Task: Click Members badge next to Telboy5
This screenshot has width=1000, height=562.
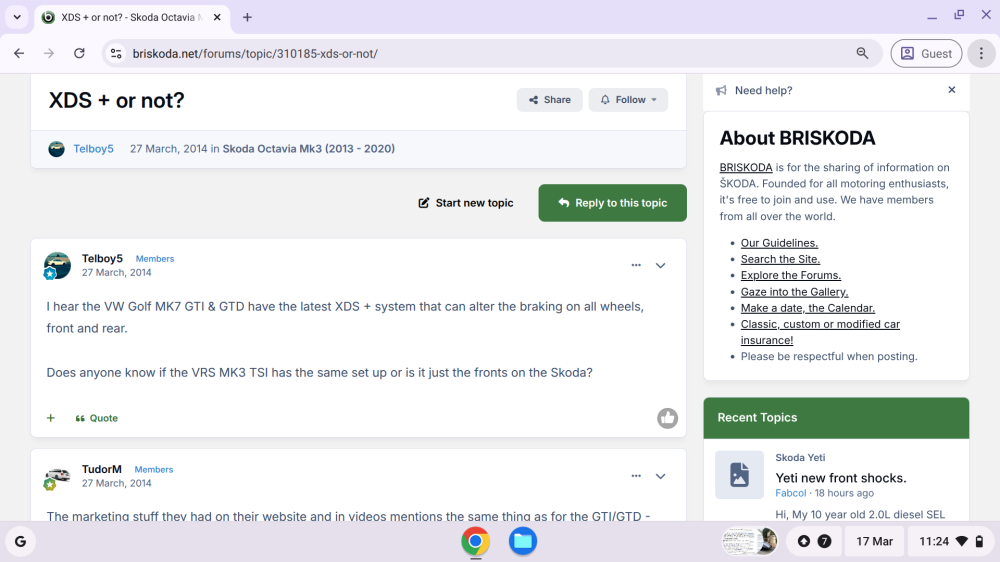Action: [154, 258]
